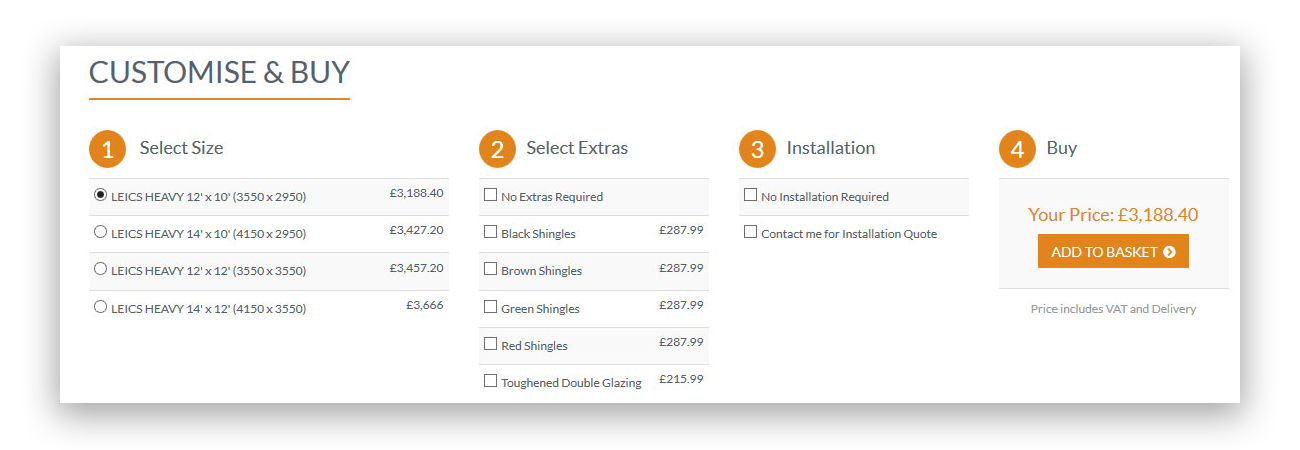Screen dimensions: 1300x450
Task: Check the Brown Shingles option
Action: (490, 269)
